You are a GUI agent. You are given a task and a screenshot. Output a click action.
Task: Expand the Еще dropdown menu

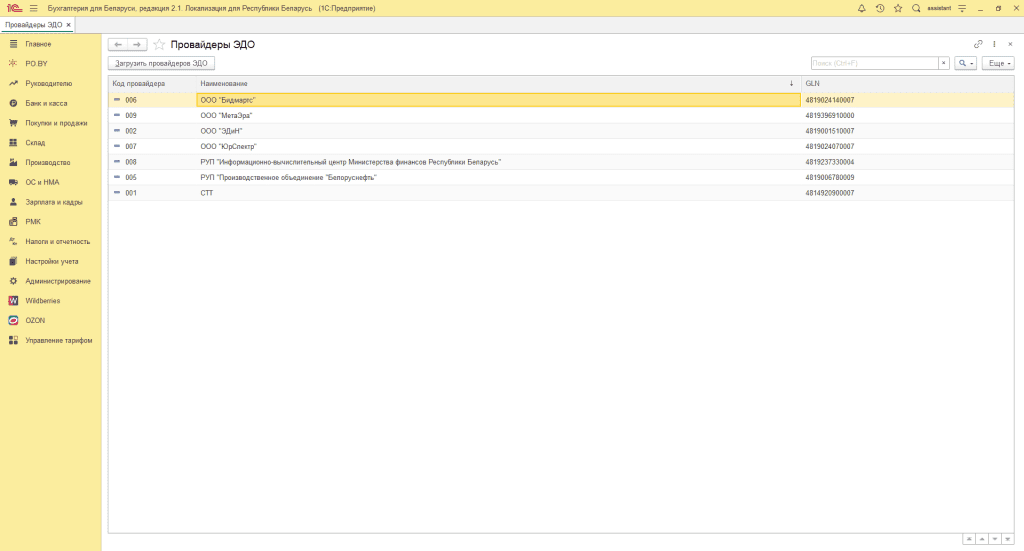tap(997, 63)
